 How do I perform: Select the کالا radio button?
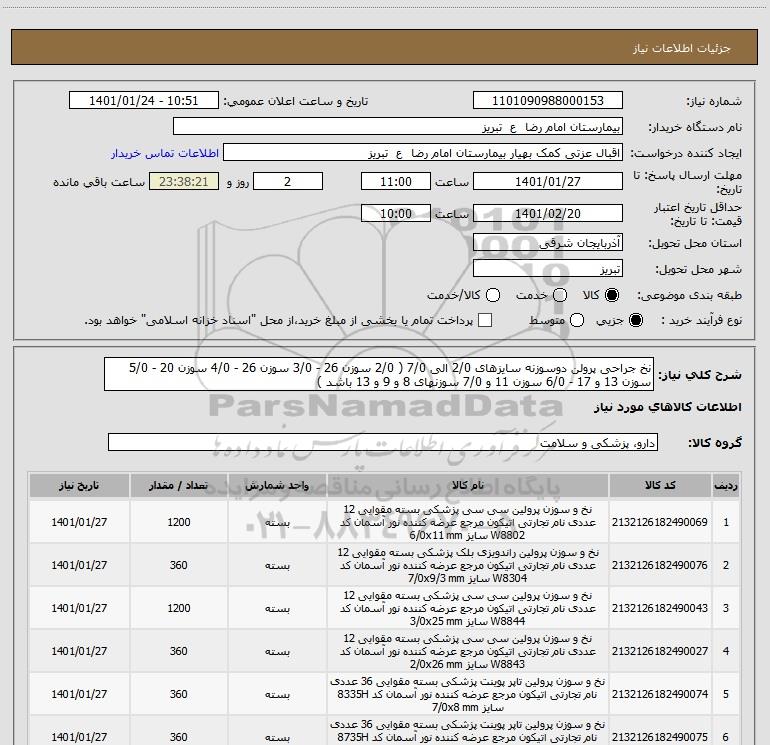612,295
